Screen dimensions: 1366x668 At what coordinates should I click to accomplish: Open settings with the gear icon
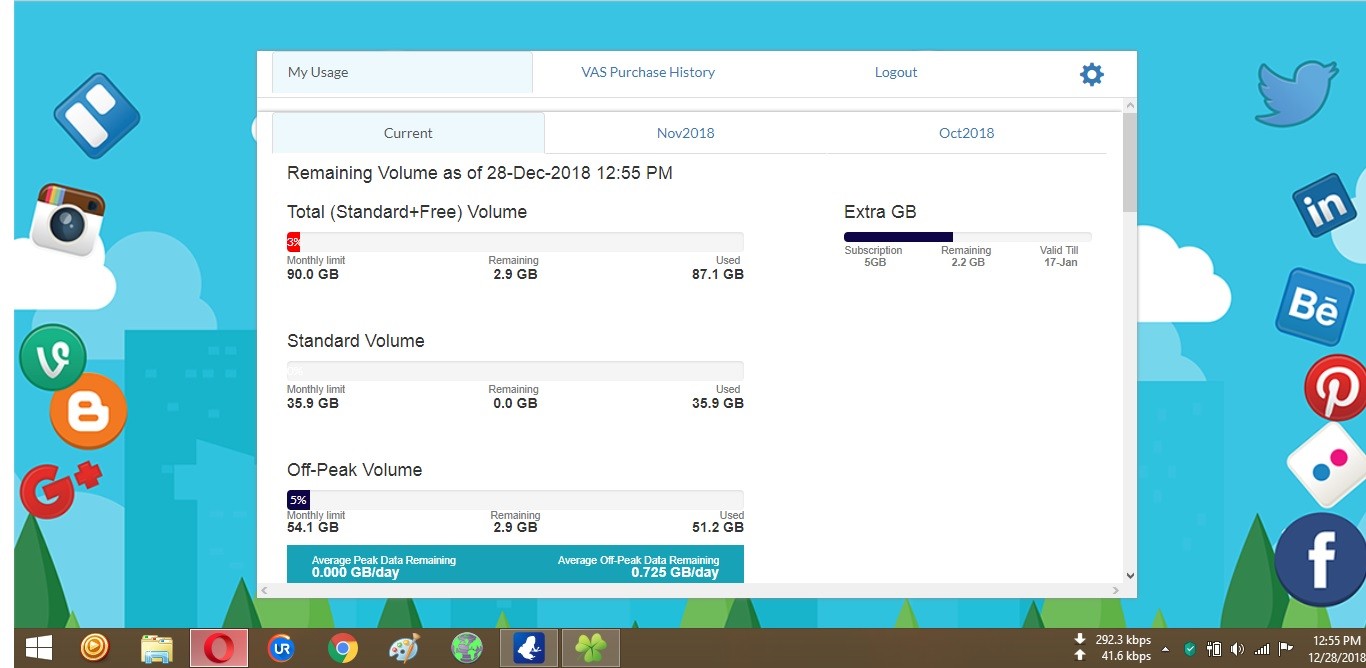[1092, 74]
